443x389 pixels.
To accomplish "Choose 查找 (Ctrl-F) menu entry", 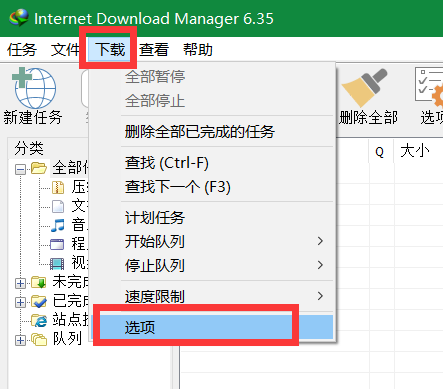I will click(x=213, y=163).
